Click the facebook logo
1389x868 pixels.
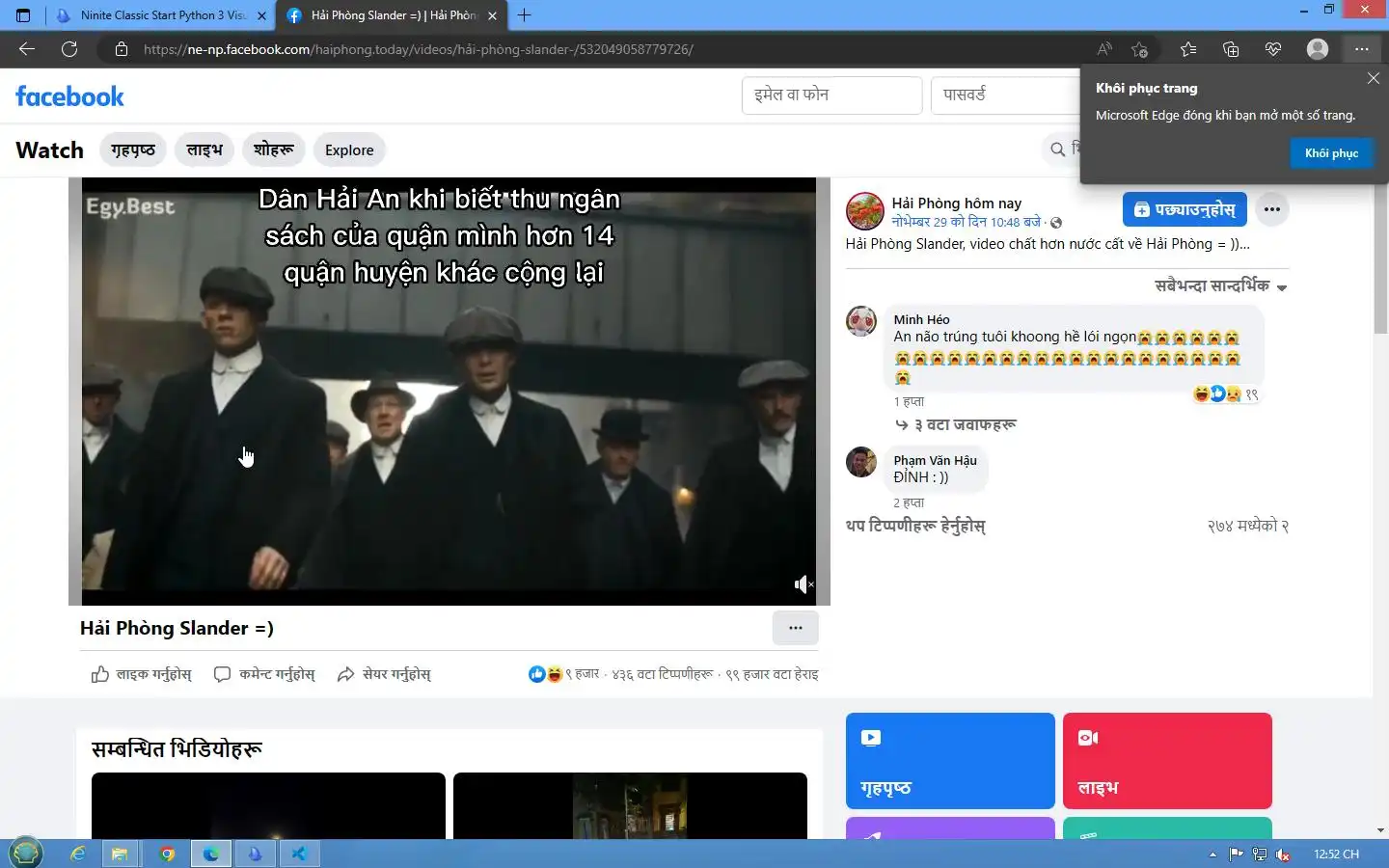pyautogui.click(x=69, y=96)
